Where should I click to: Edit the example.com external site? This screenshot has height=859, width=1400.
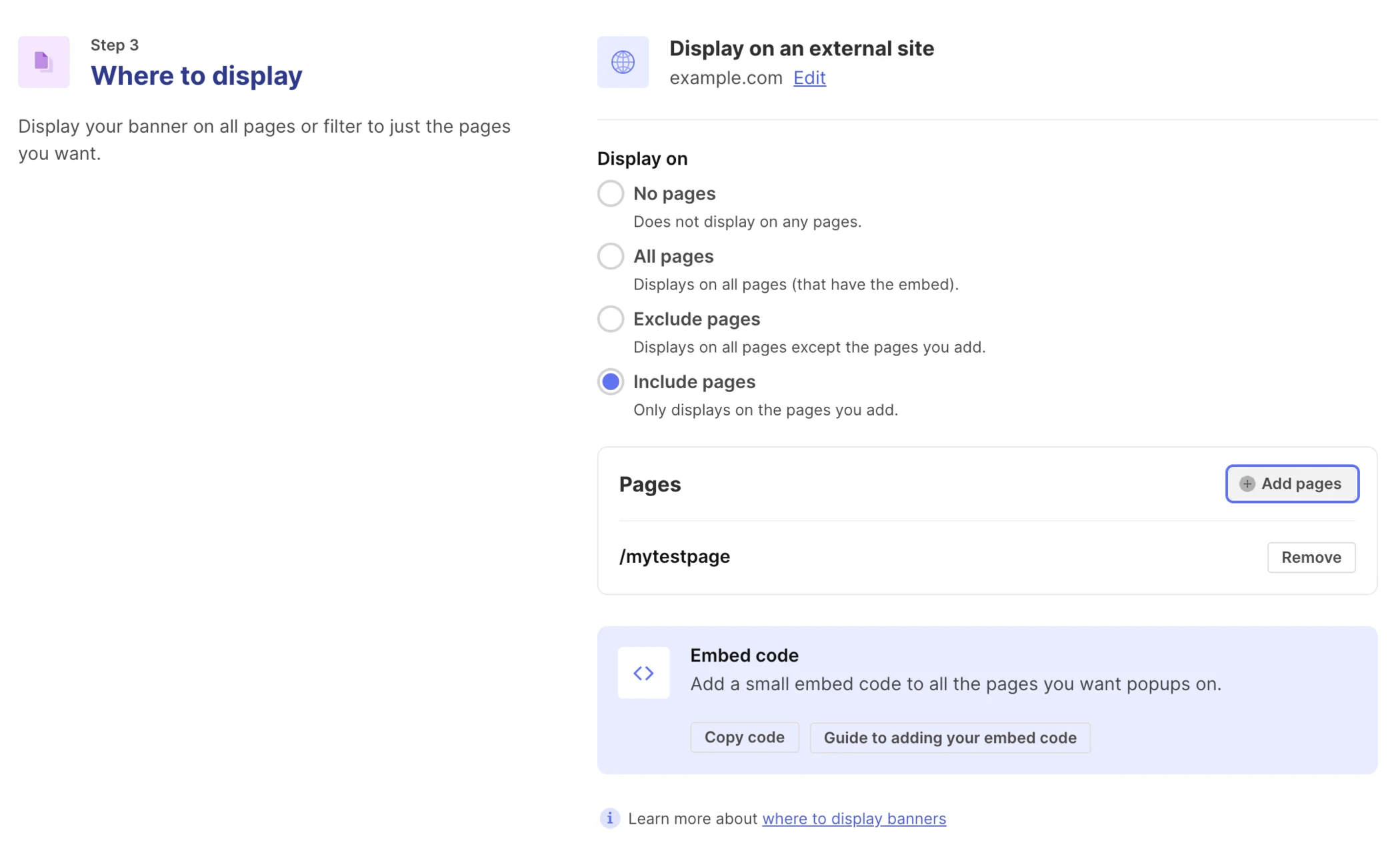coord(809,78)
